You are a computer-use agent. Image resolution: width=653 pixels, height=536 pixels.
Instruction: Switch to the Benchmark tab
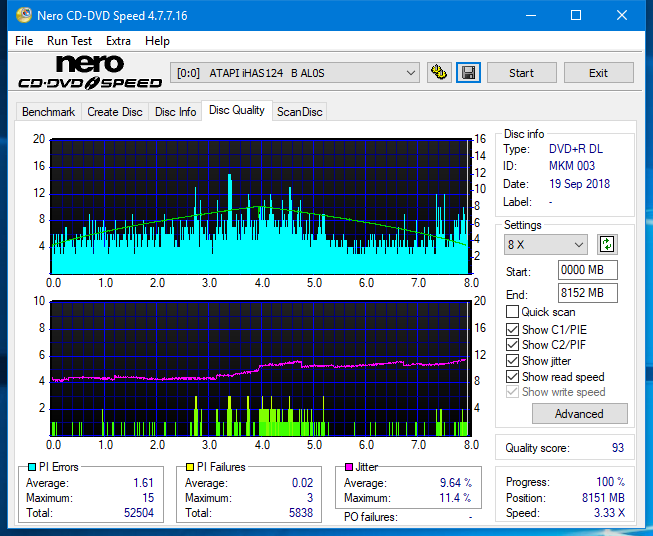49,112
